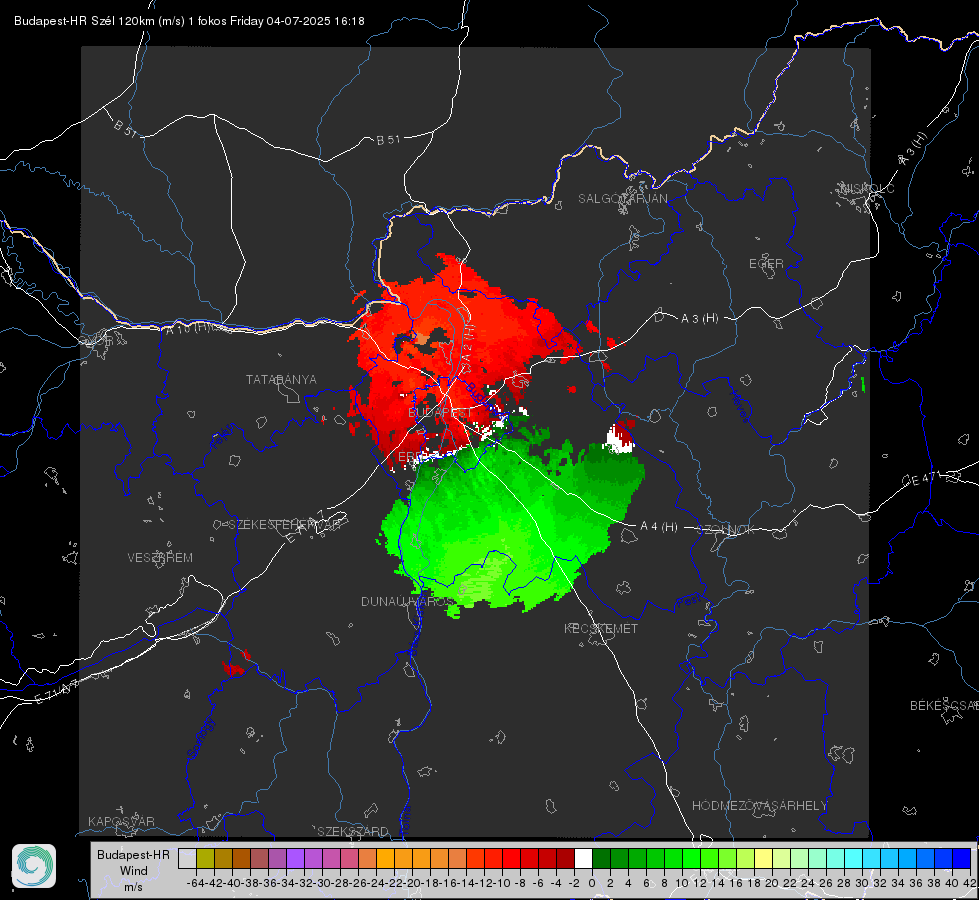Image resolution: width=979 pixels, height=900 pixels.
Task: Click the SZEKSZARD city label
Action: 353,831
